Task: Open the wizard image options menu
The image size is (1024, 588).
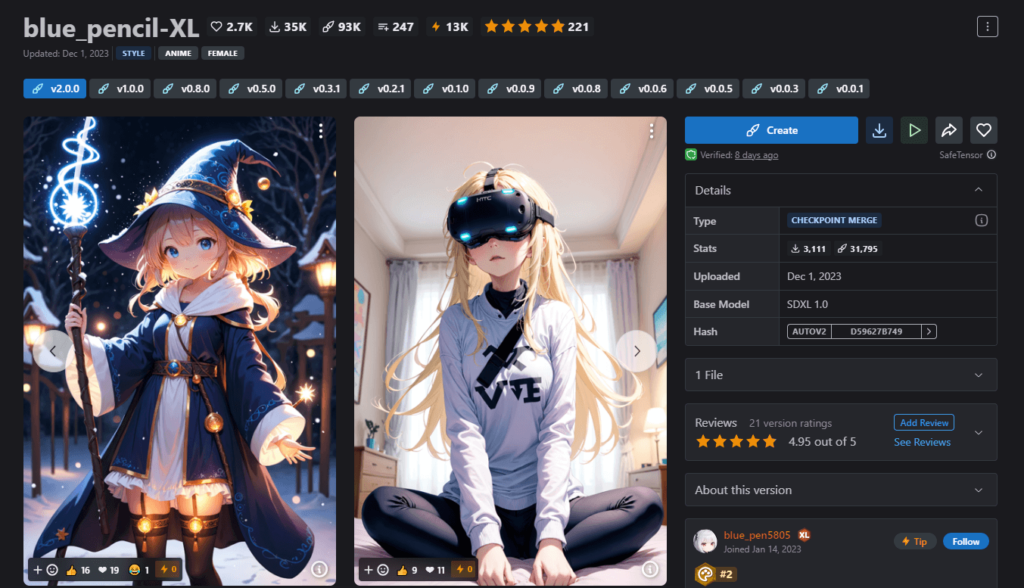Action: click(x=320, y=131)
